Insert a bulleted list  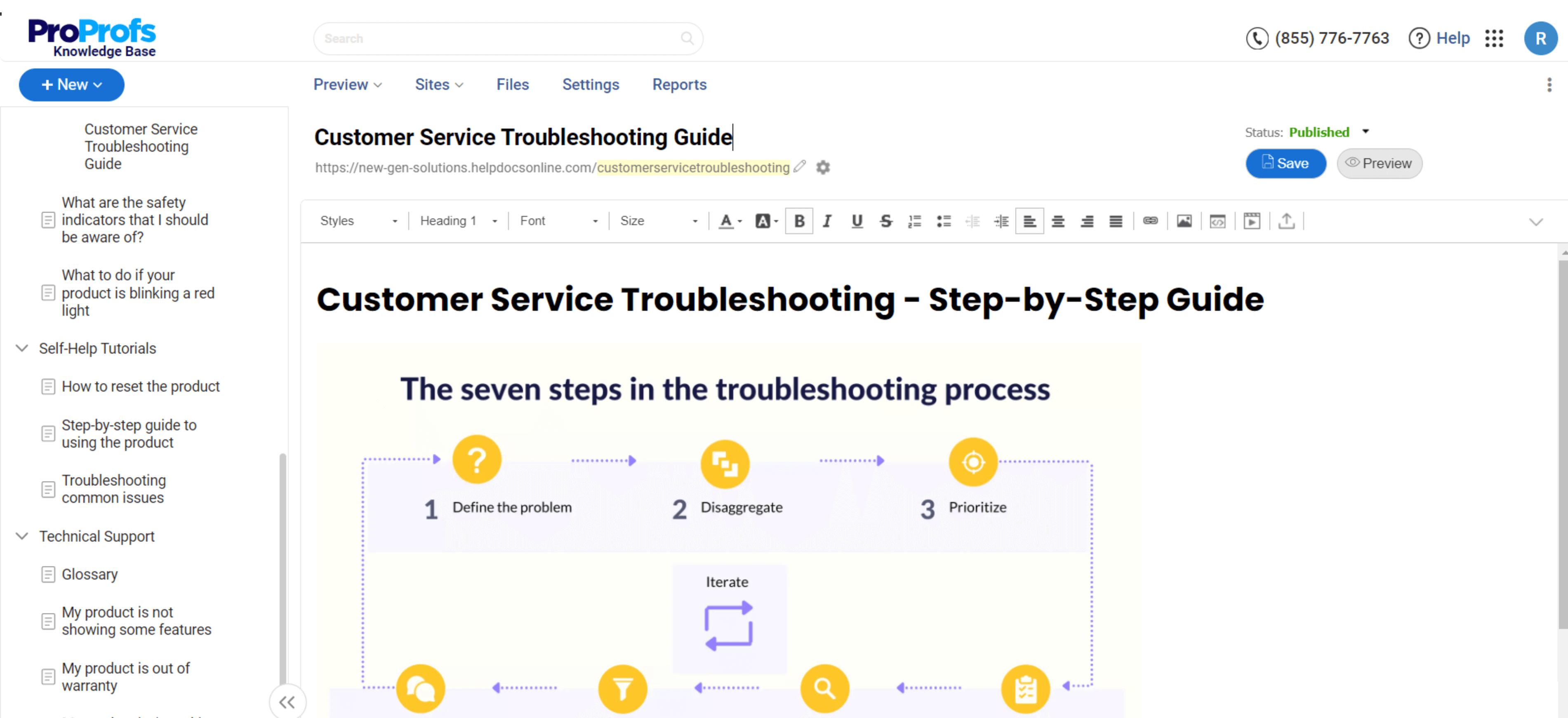(944, 221)
